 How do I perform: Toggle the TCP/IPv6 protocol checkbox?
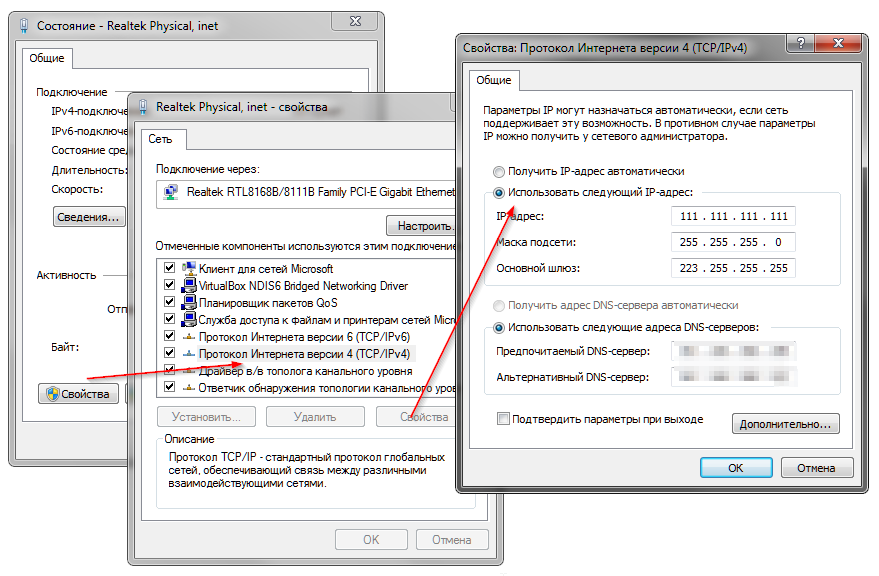tap(169, 336)
